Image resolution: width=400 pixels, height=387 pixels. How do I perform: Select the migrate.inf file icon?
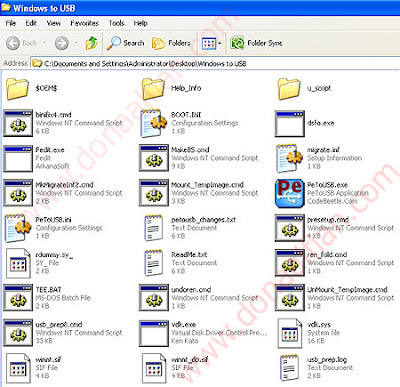point(289,158)
